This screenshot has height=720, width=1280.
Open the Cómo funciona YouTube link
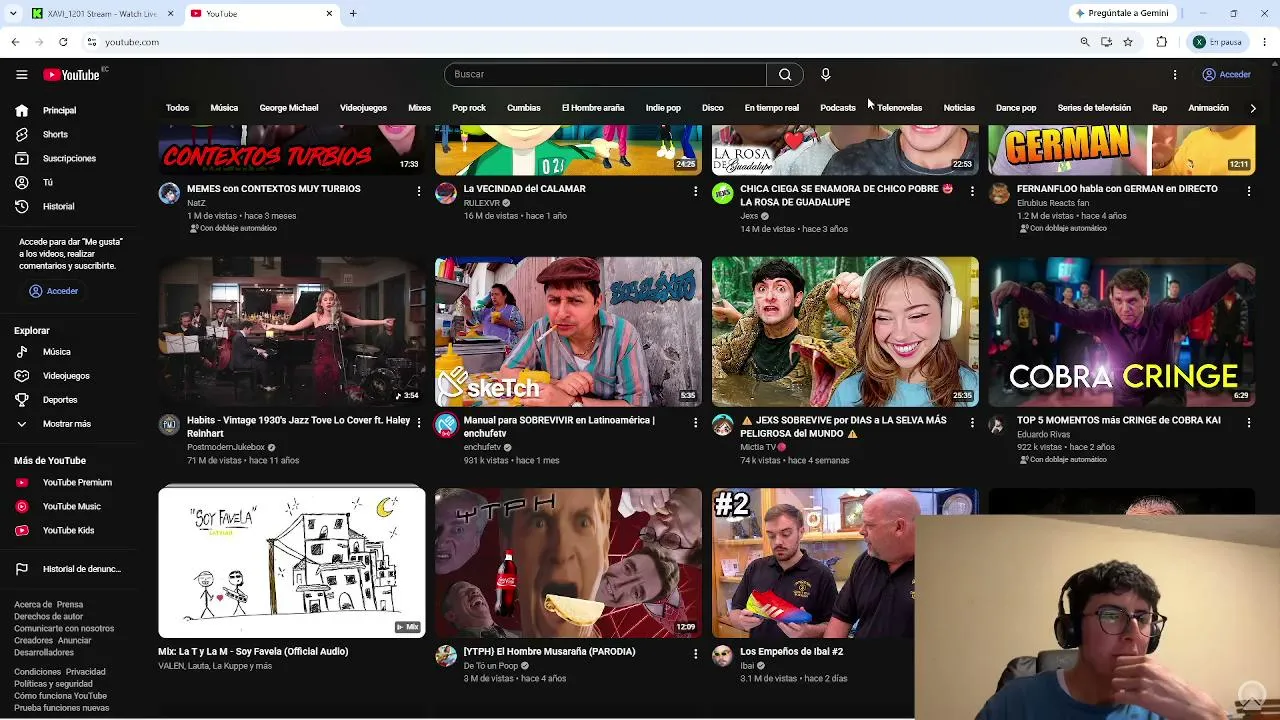click(x=60, y=696)
